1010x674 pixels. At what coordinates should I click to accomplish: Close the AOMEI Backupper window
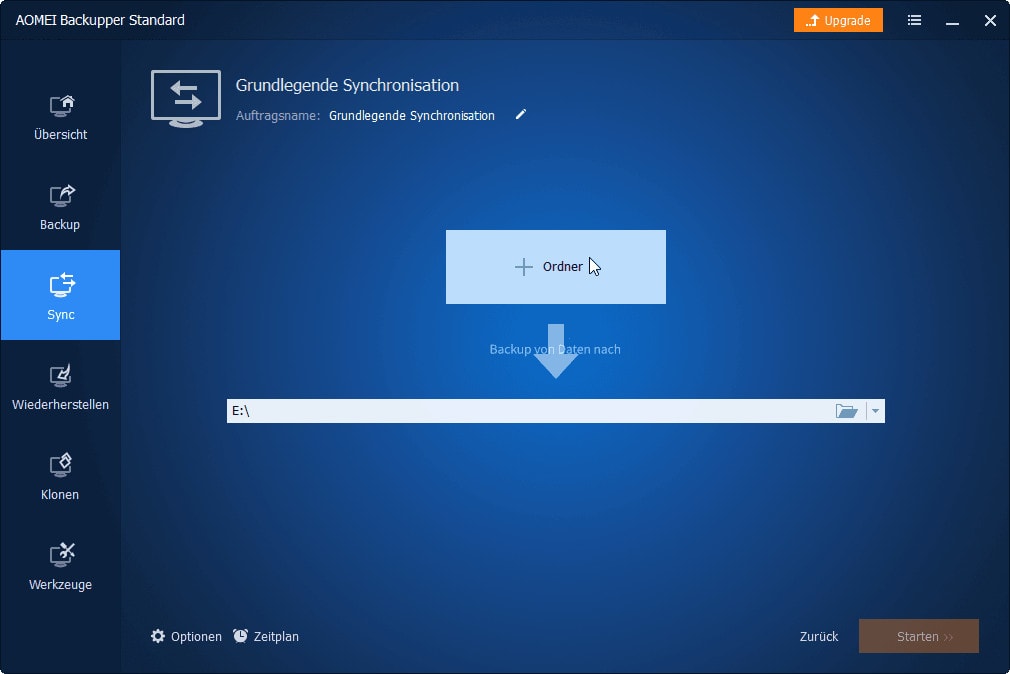(990, 20)
